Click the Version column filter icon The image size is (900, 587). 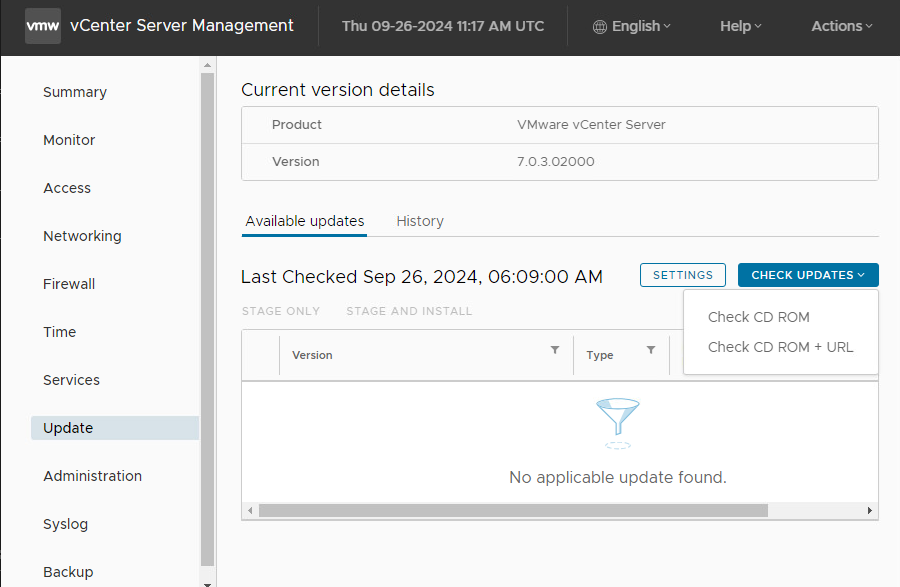point(555,350)
